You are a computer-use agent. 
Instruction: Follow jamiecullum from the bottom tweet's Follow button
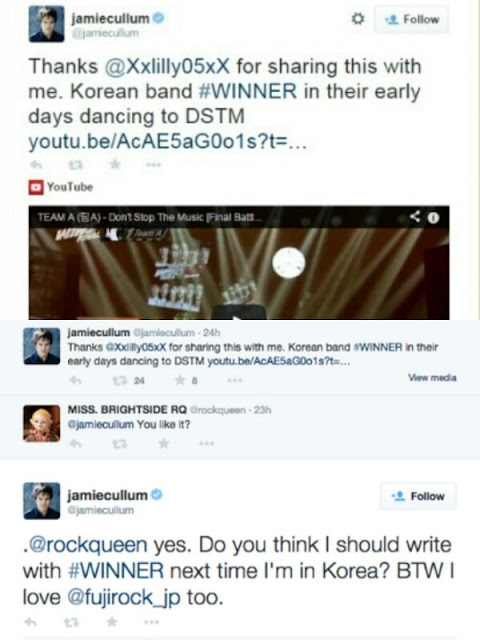pos(418,496)
